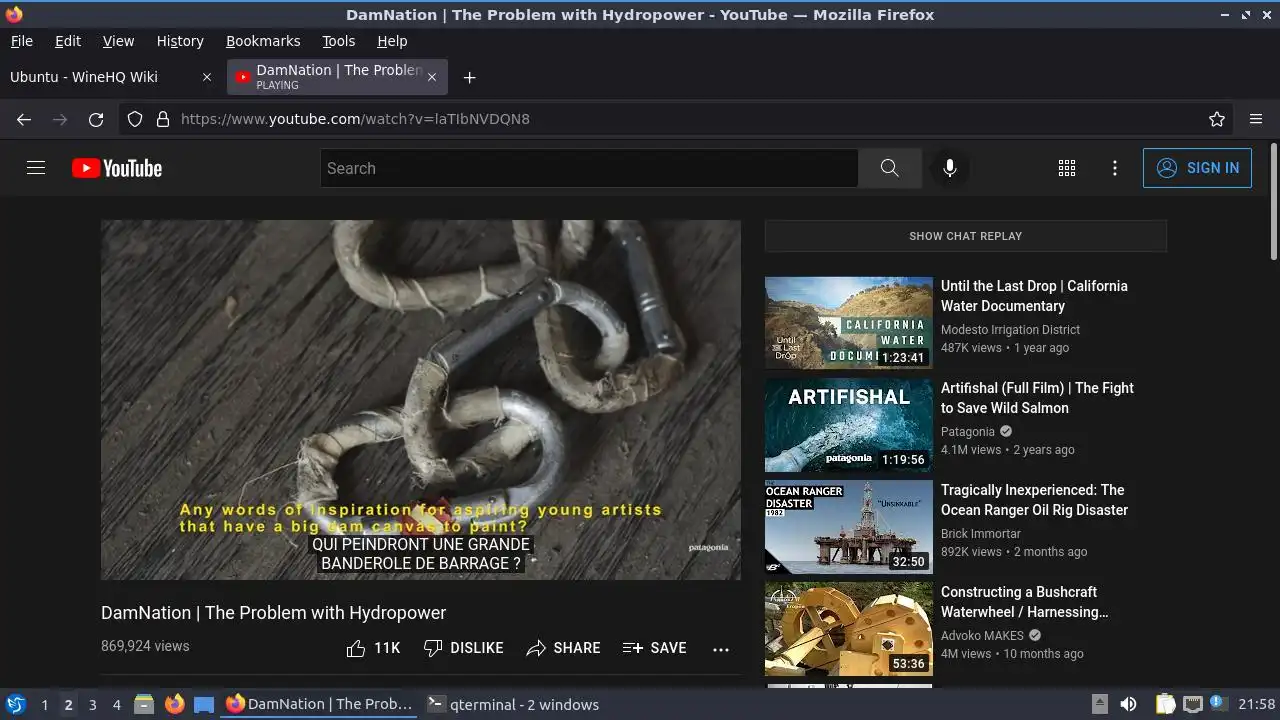
Task: Go back in Firefox
Action: click(24, 119)
